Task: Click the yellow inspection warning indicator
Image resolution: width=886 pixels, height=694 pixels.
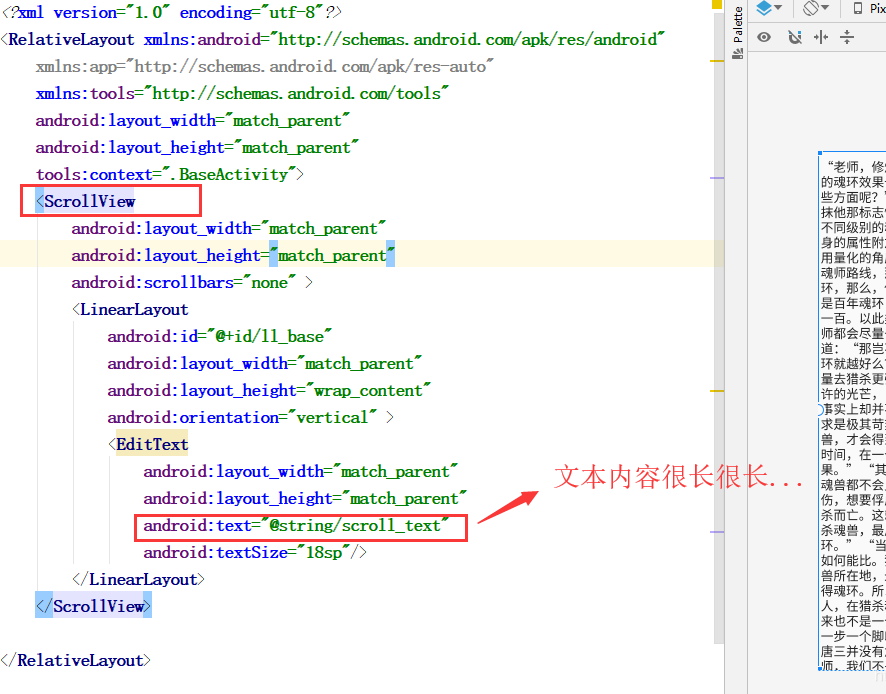Action: coord(717,4)
